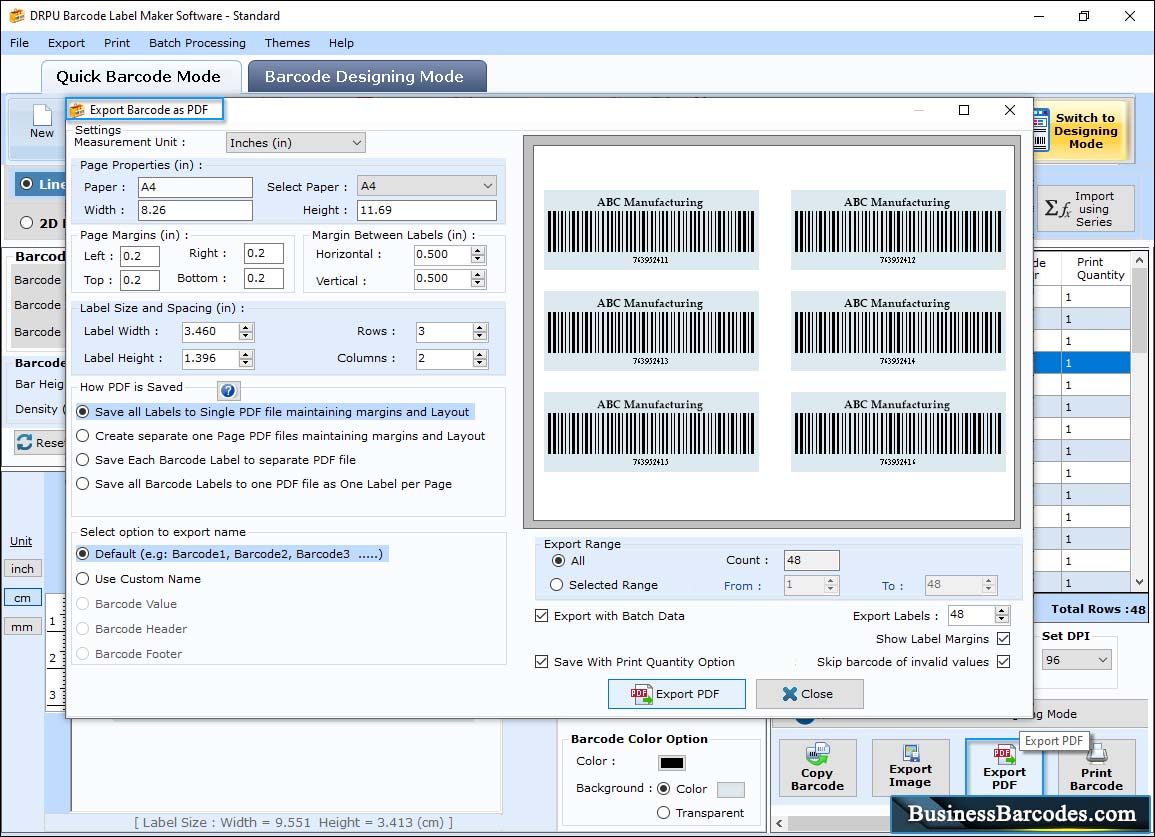The height and width of the screenshot is (837, 1155).
Task: Toggle Show Label Margins checkbox
Action: pyautogui.click(x=1003, y=639)
